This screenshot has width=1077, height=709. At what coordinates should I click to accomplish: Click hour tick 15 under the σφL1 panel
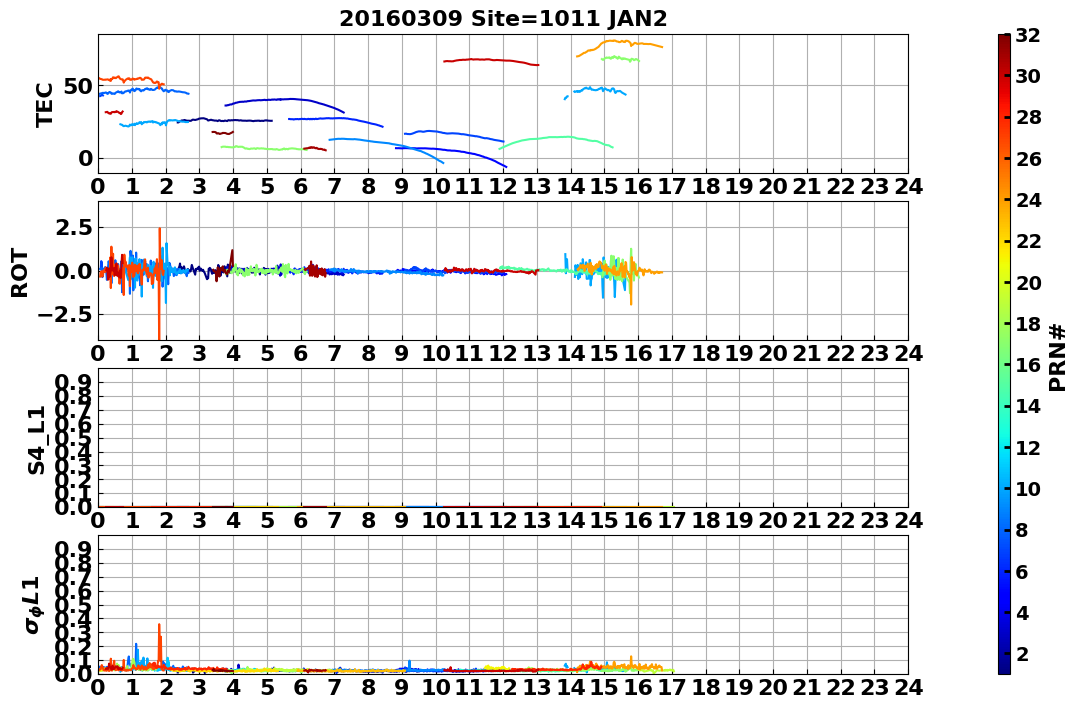tap(604, 687)
